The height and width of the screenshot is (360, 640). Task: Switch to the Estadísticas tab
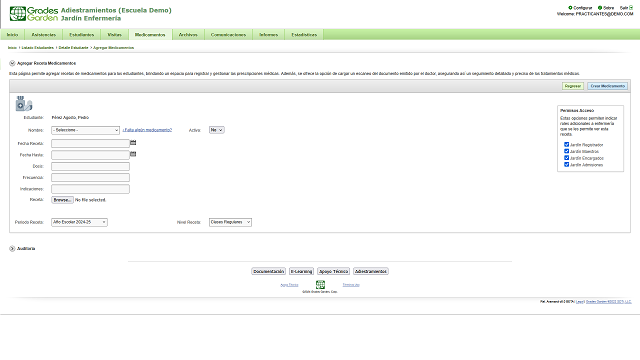(x=304, y=35)
